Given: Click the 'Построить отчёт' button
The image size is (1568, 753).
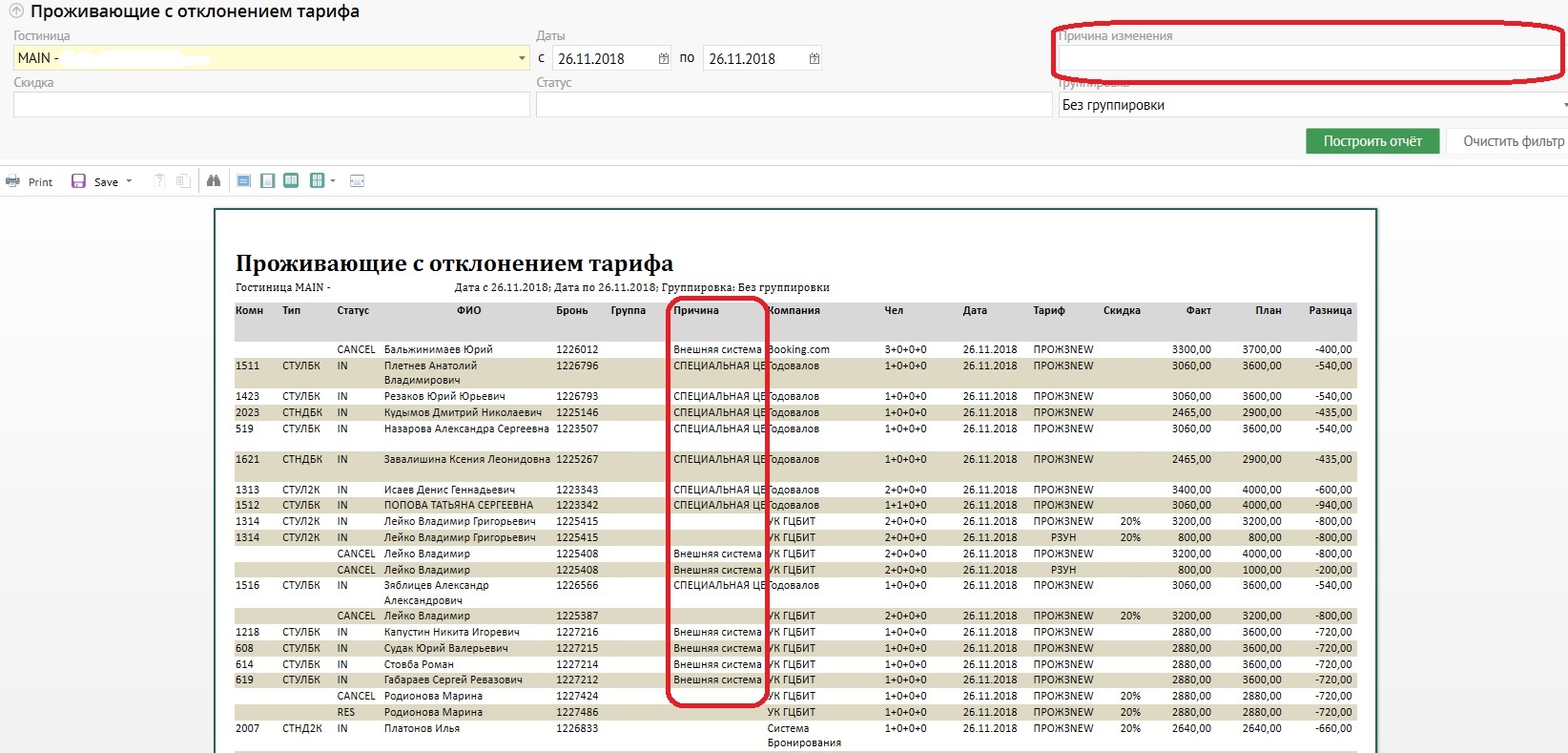Looking at the screenshot, I should click(1372, 141).
